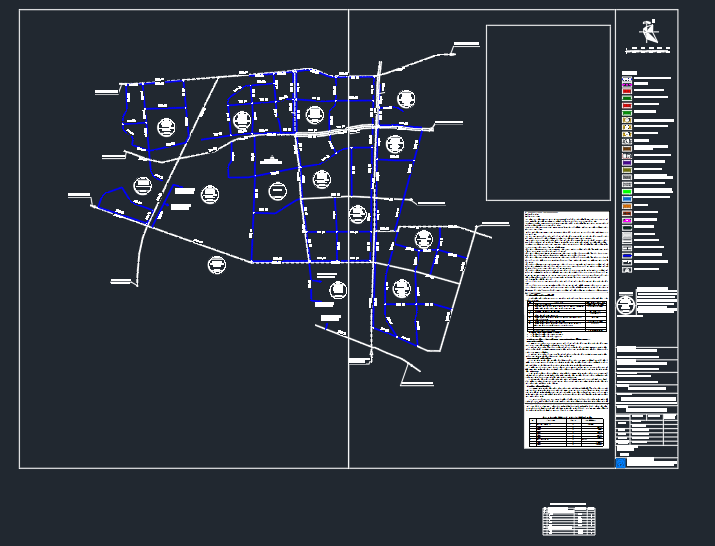
Task: Select the blue square logo at title block bottom
Action: click(621, 462)
